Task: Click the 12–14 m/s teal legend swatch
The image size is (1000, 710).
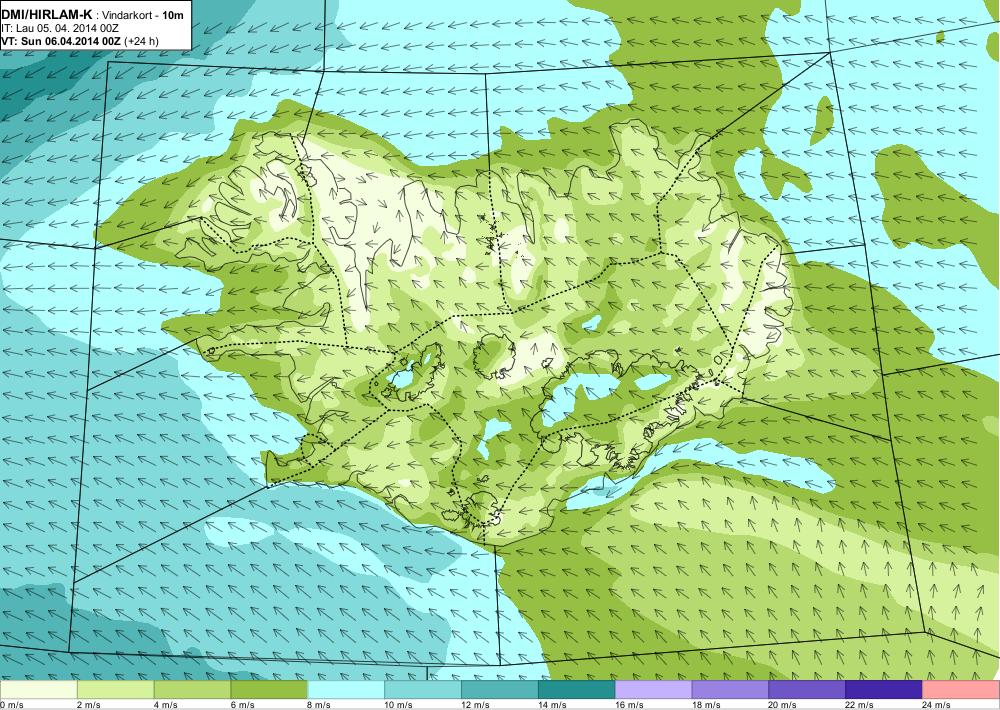Action: [500, 690]
